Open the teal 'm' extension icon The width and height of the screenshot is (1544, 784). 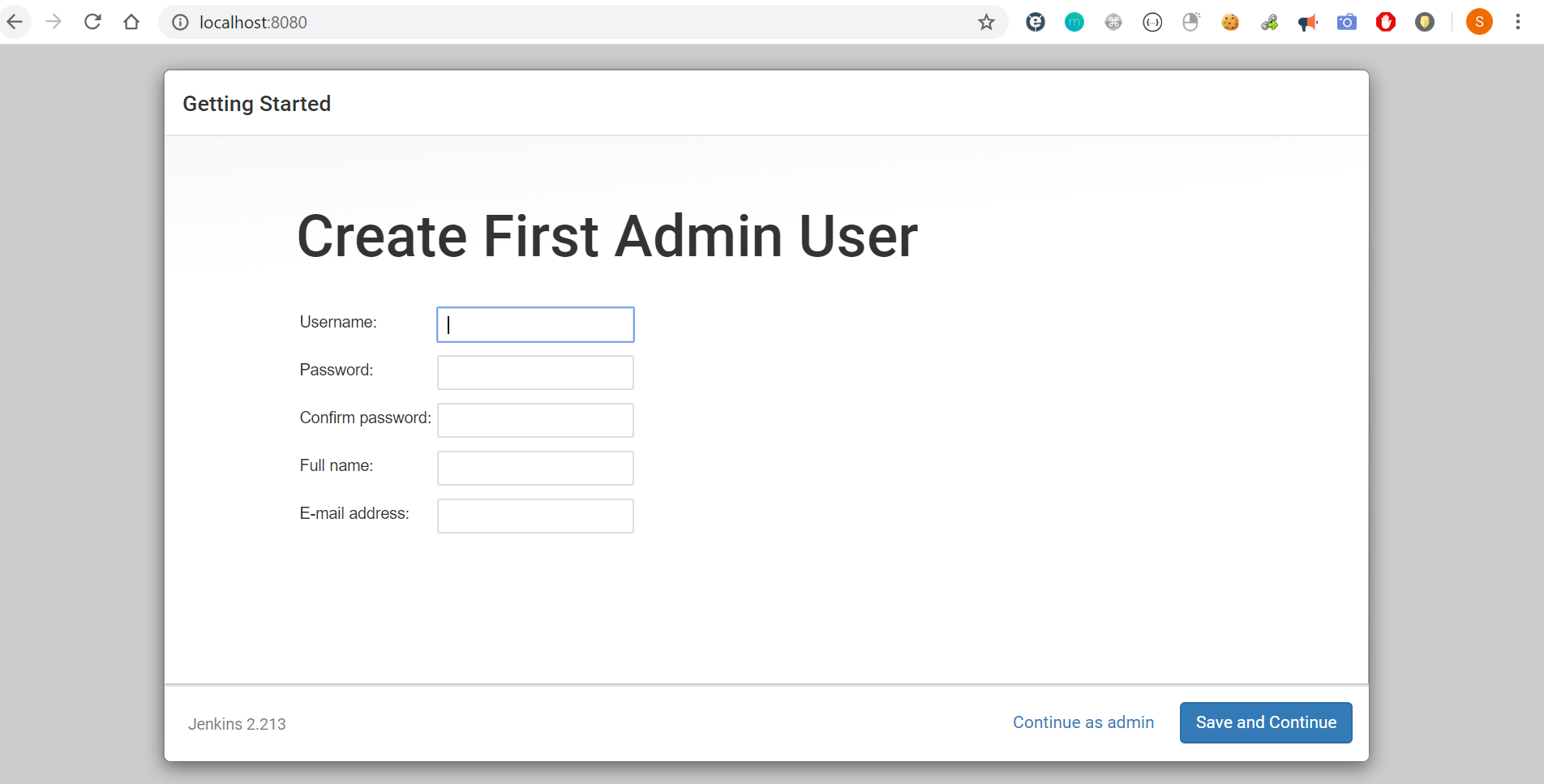(1074, 22)
